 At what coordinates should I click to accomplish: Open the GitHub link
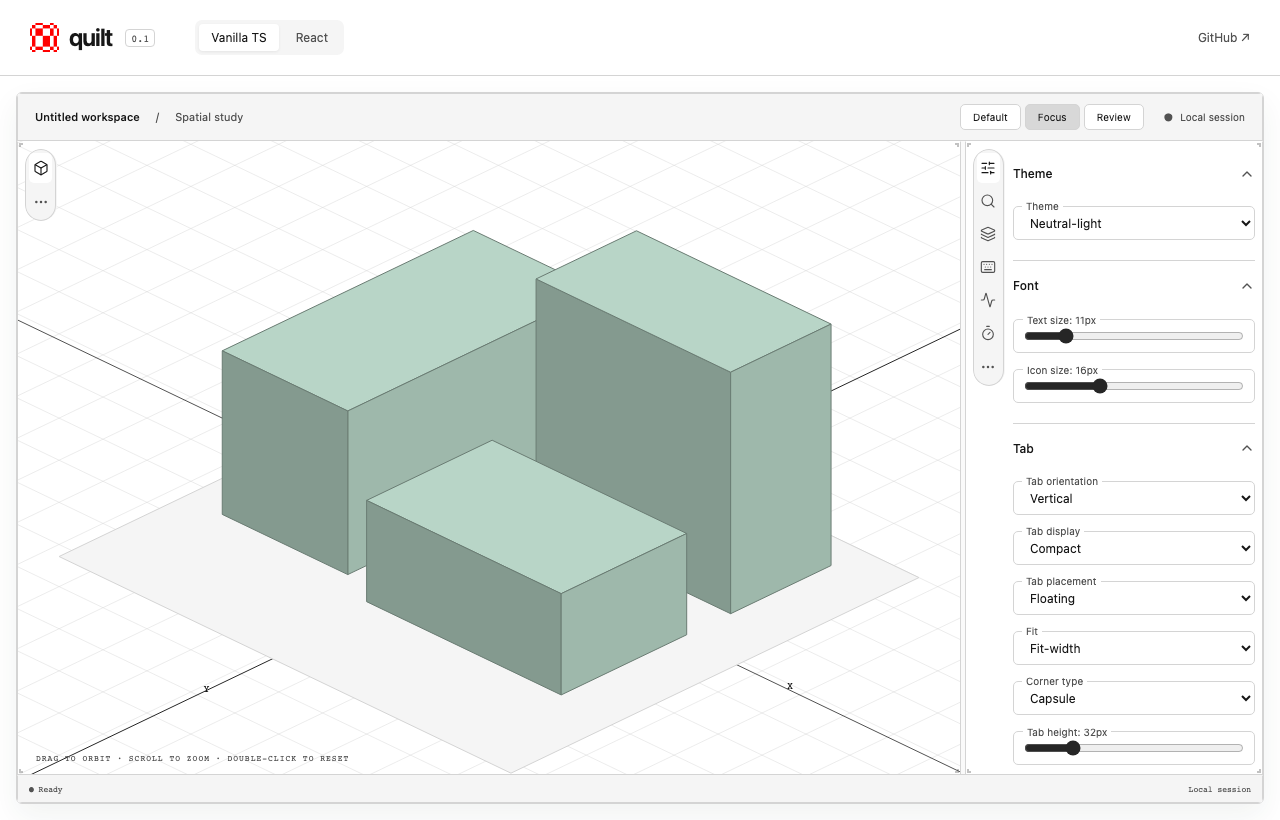1224,38
